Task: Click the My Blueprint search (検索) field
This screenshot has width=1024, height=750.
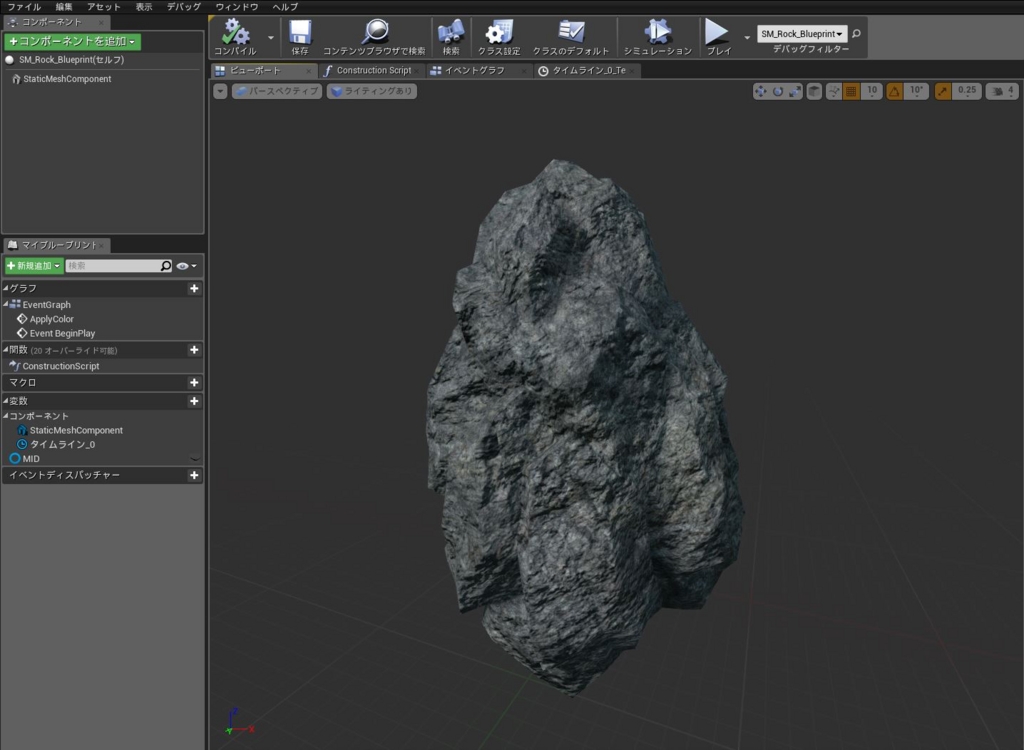Action: pos(112,266)
